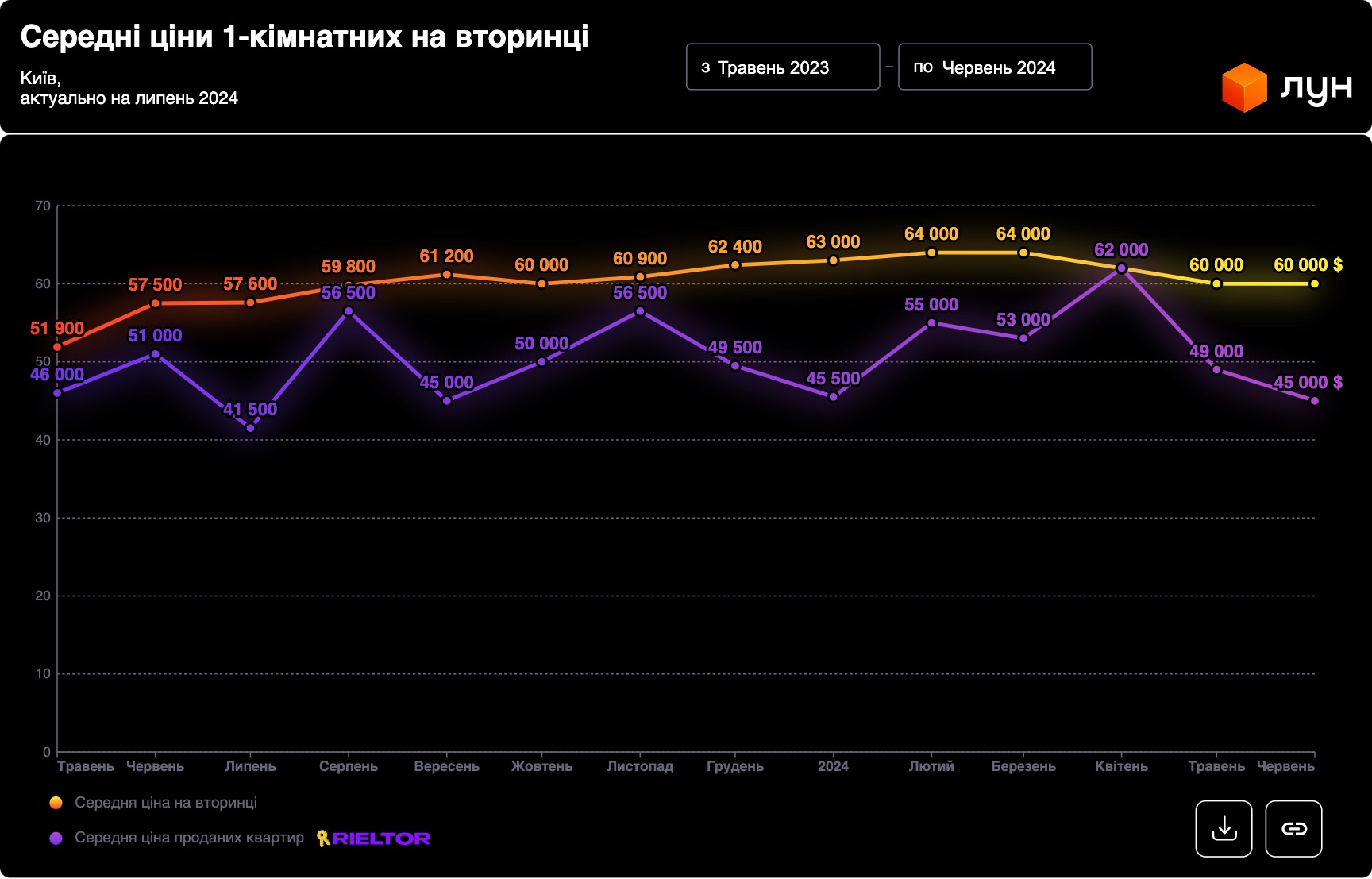This screenshot has height=879, width=1372.
Task: Toggle 'Середня ціна проданих квартир' legend series
Action: click(189, 838)
